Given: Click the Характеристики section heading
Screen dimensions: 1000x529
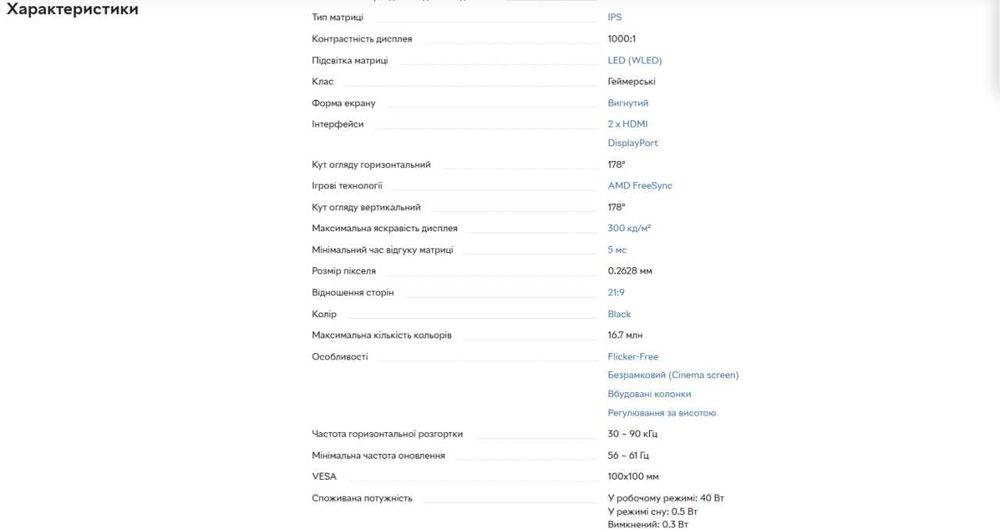Looking at the screenshot, I should pyautogui.click(x=72, y=10).
